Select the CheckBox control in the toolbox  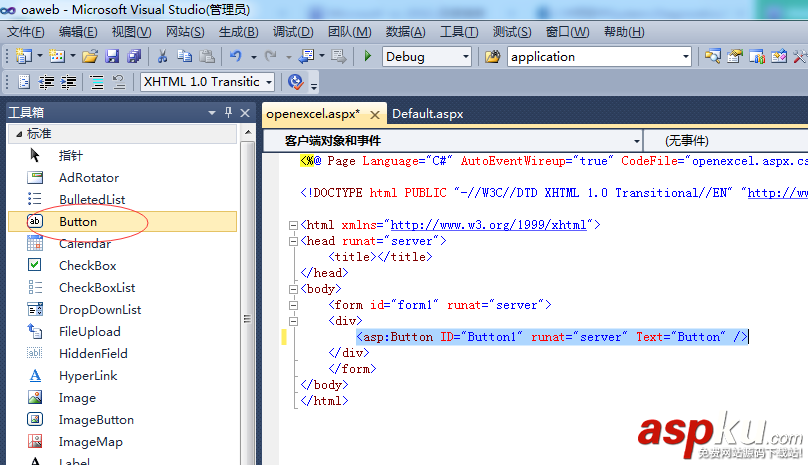click(122, 265)
